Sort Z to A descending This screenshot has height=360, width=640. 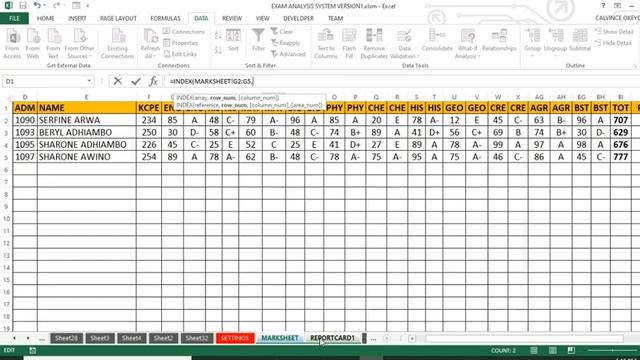218,50
